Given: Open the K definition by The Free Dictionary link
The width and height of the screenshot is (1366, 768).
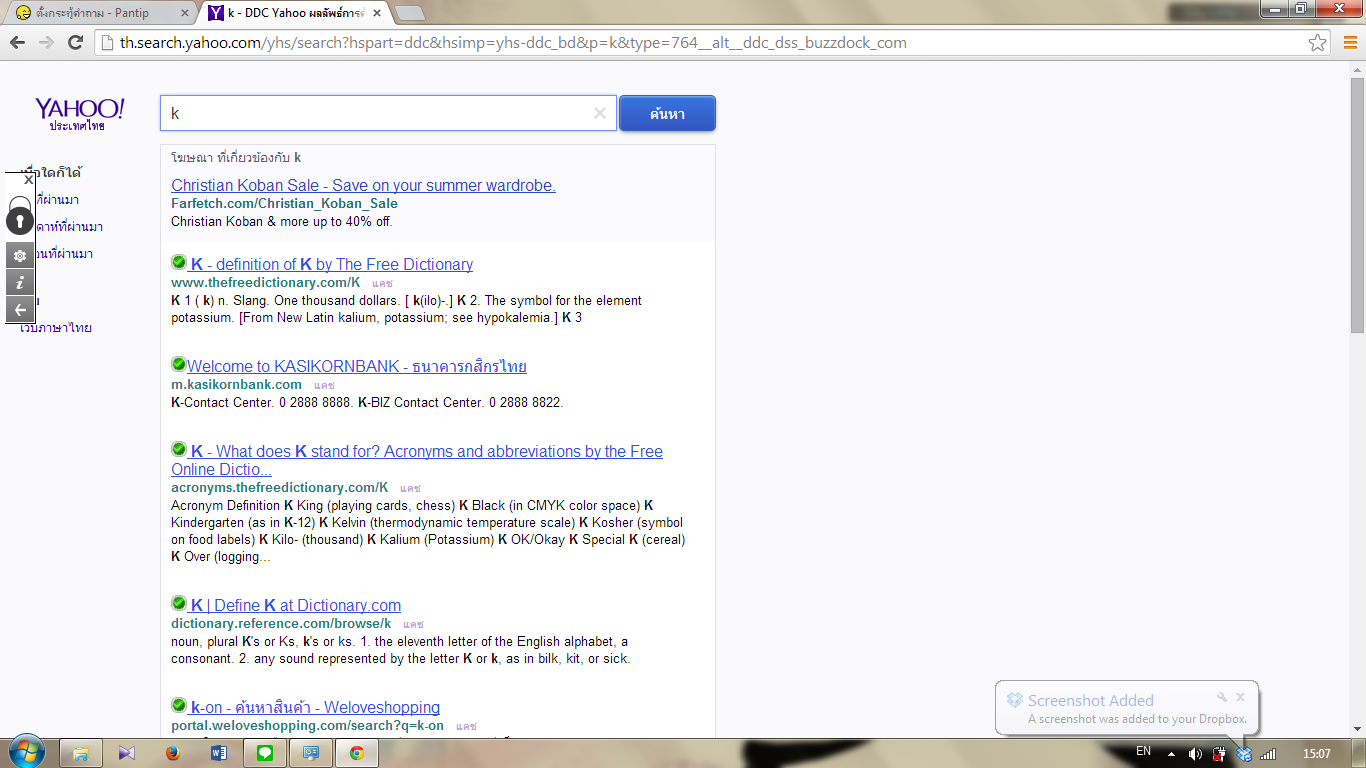Looking at the screenshot, I should 331,264.
